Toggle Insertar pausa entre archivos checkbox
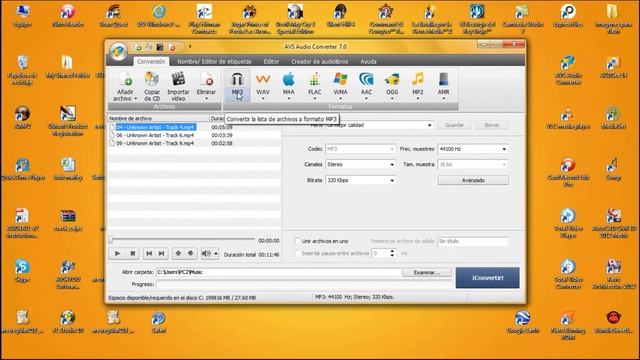 [297, 253]
